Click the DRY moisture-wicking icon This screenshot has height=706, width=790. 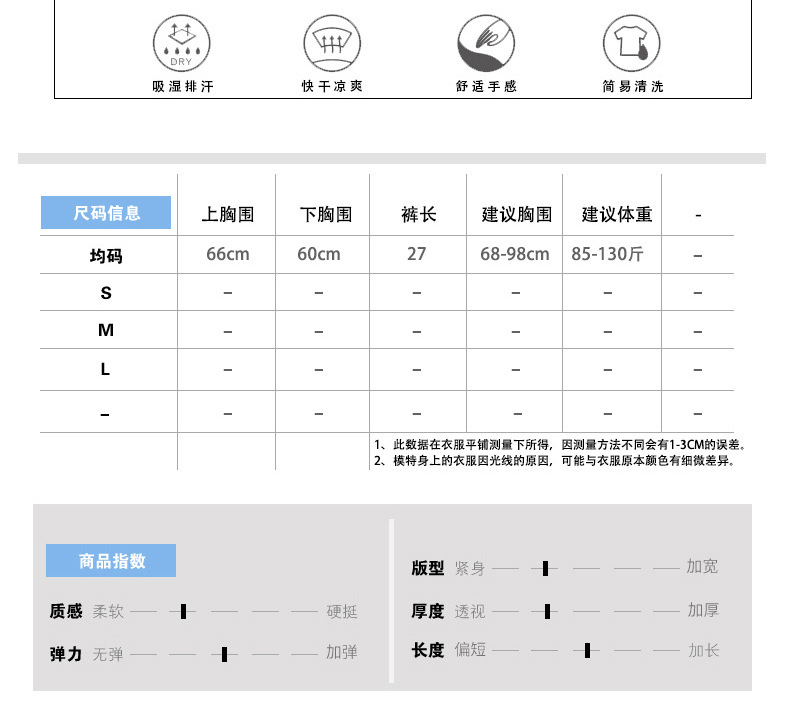pos(181,43)
